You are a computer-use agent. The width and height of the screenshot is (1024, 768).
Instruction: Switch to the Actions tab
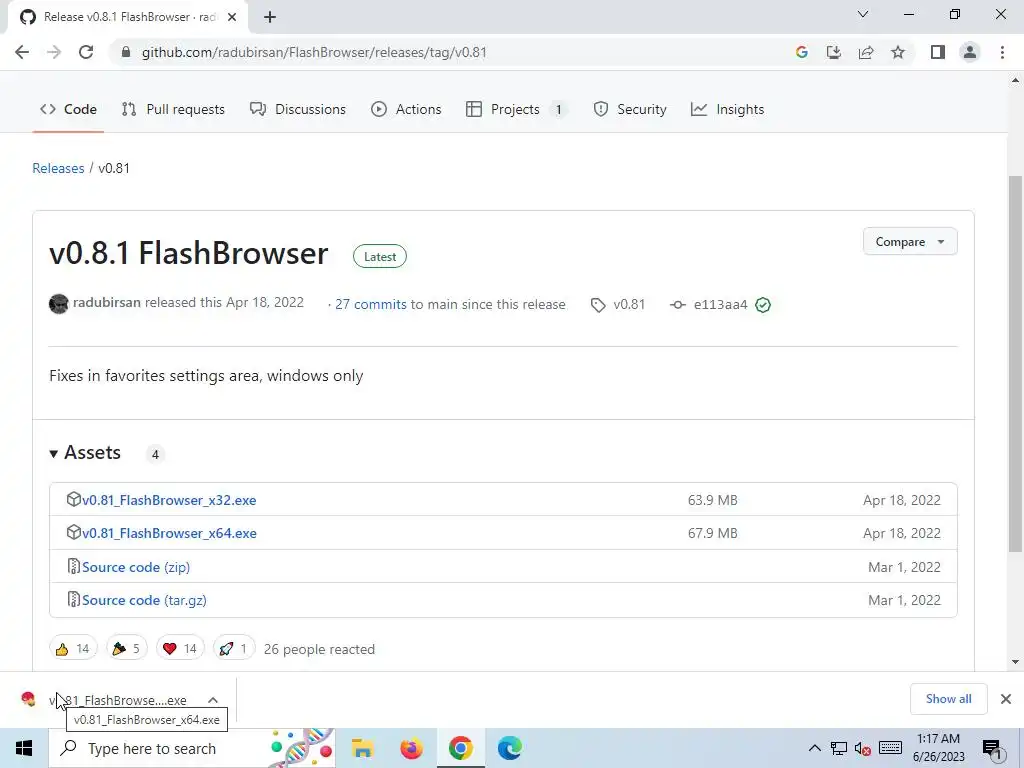[x=406, y=109]
